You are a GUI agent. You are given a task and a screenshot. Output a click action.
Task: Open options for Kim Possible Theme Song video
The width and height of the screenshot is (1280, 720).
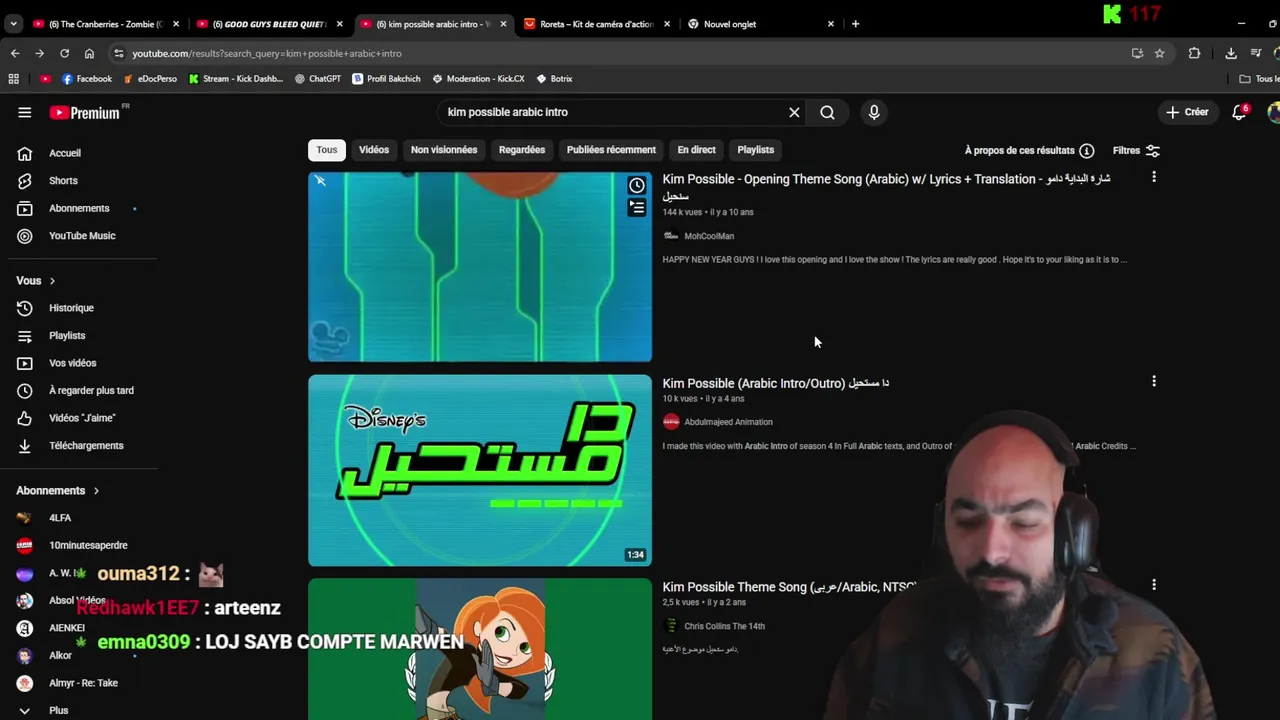tap(1154, 585)
